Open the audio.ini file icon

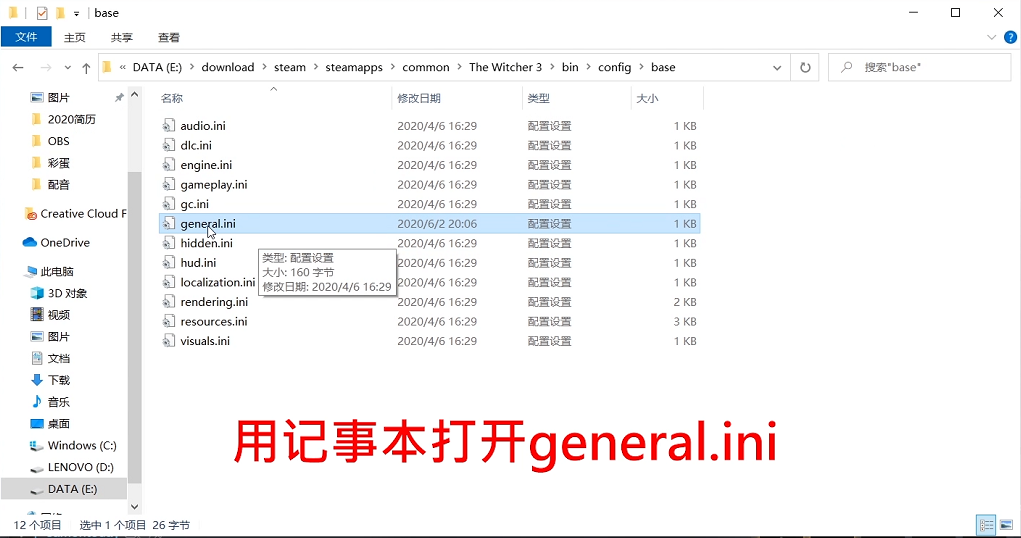(x=169, y=126)
